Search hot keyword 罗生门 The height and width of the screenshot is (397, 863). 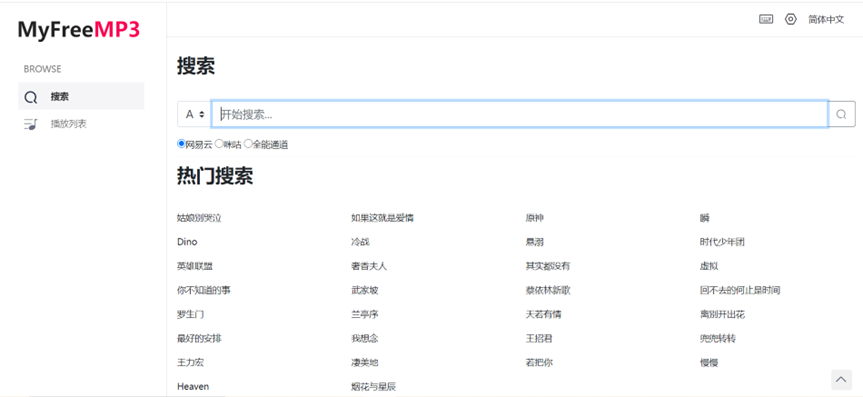point(190,314)
